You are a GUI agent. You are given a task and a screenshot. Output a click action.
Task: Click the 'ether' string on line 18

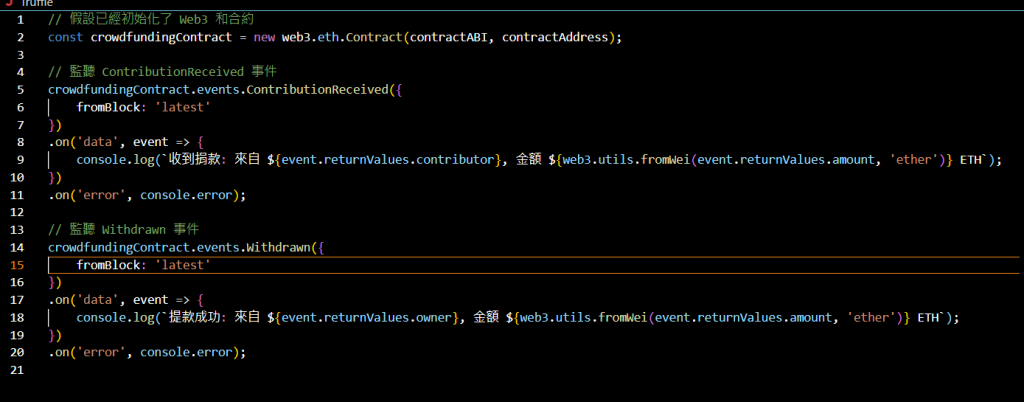(x=872, y=318)
